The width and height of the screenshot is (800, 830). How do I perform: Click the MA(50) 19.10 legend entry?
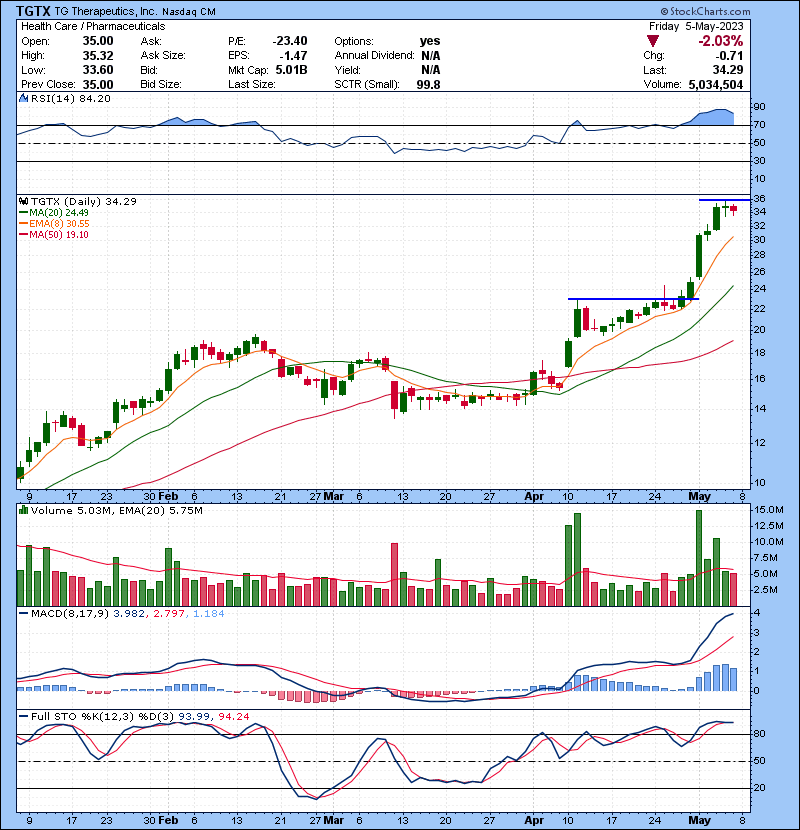point(58,234)
